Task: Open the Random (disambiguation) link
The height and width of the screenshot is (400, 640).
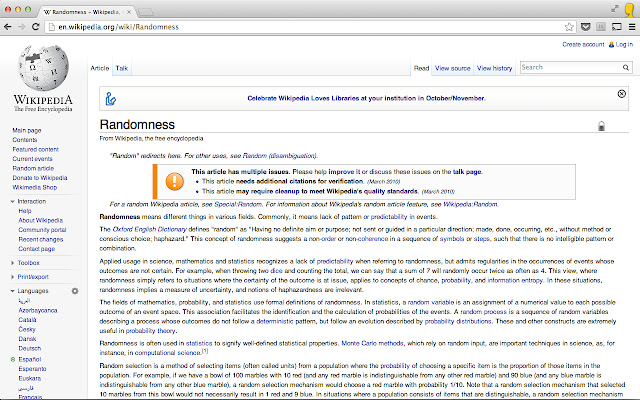Action: click(x=280, y=156)
